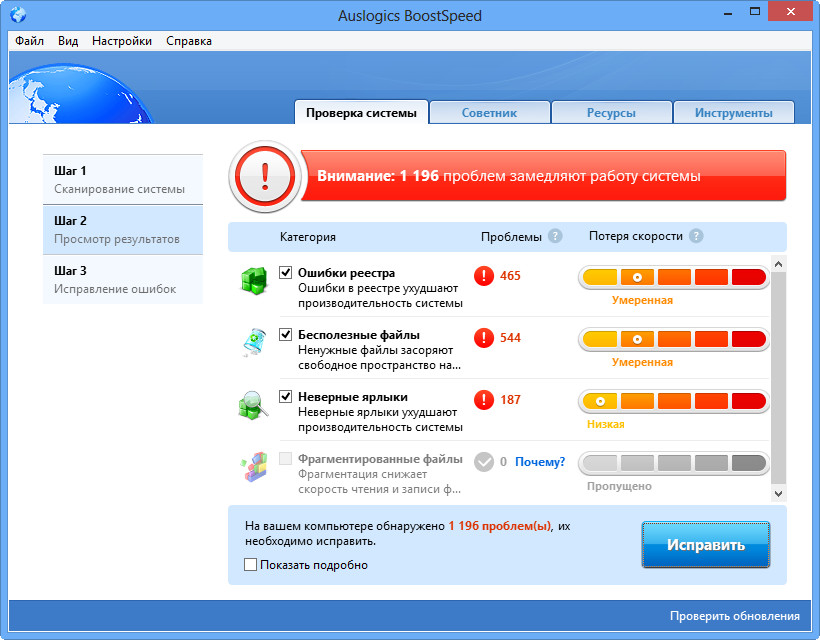The image size is (820, 640).
Task: Select Шаг 3 Исправление ошибок
Action: [123, 279]
